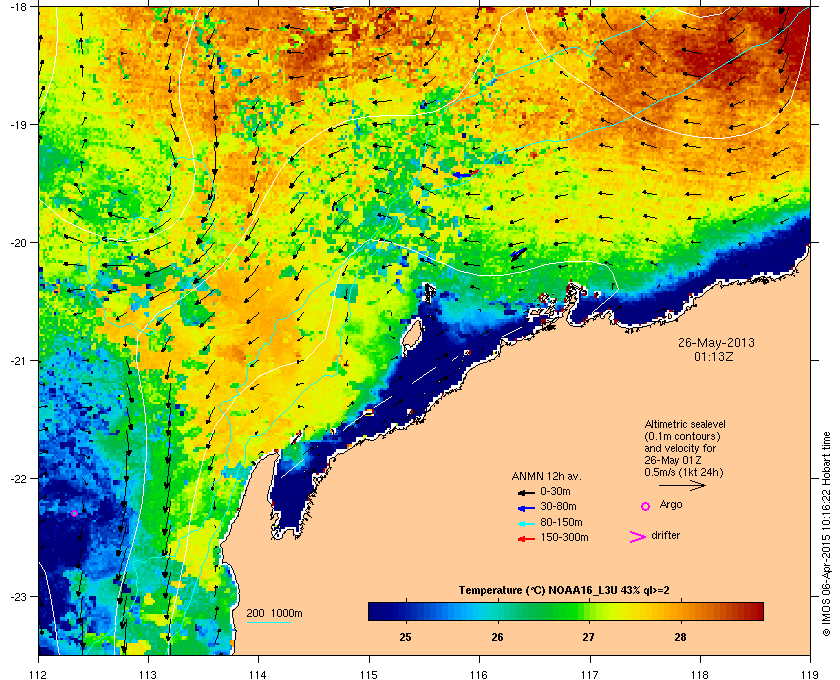Click the longitude axis label 112

pyautogui.click(x=38, y=674)
